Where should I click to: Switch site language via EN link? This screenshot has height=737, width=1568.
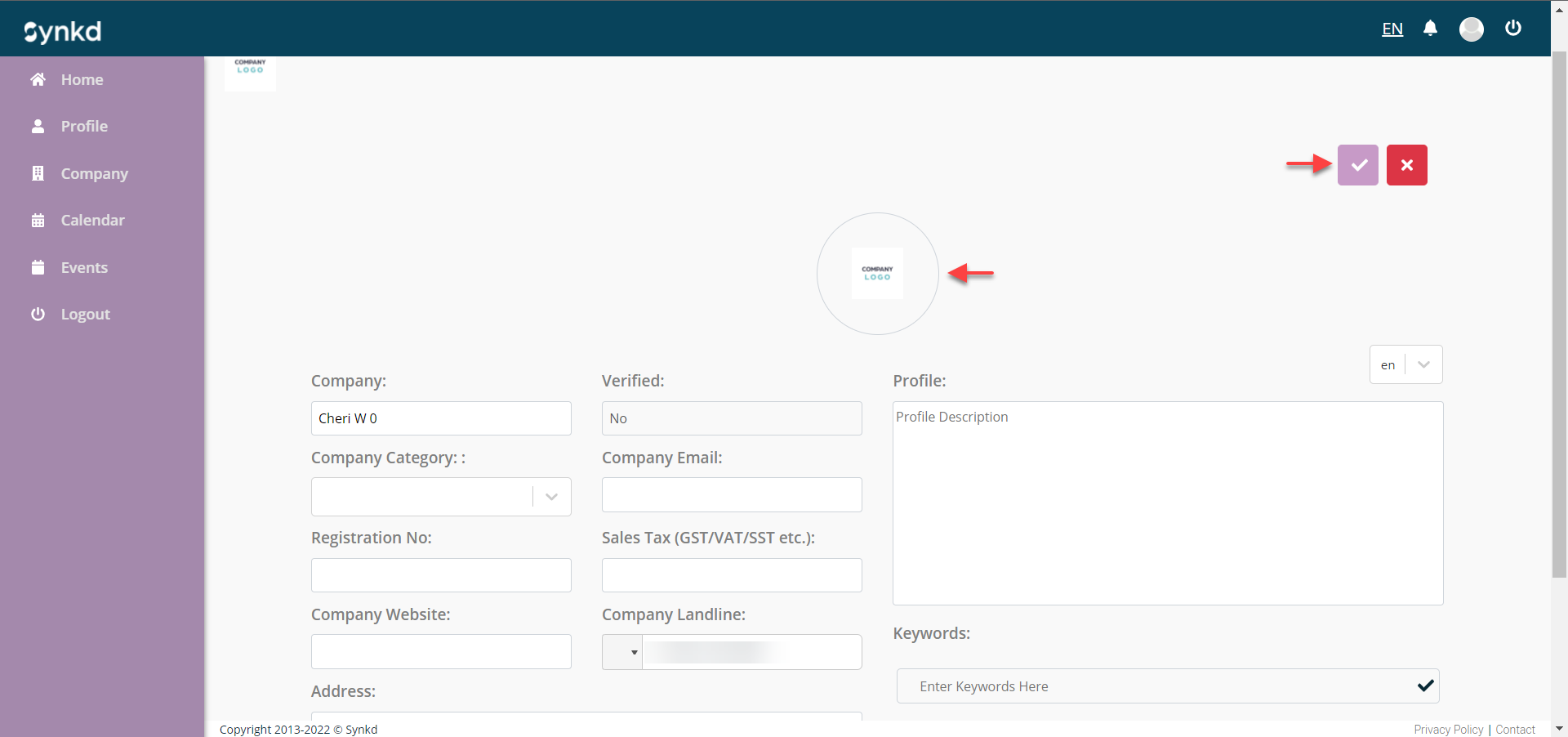pyautogui.click(x=1392, y=29)
